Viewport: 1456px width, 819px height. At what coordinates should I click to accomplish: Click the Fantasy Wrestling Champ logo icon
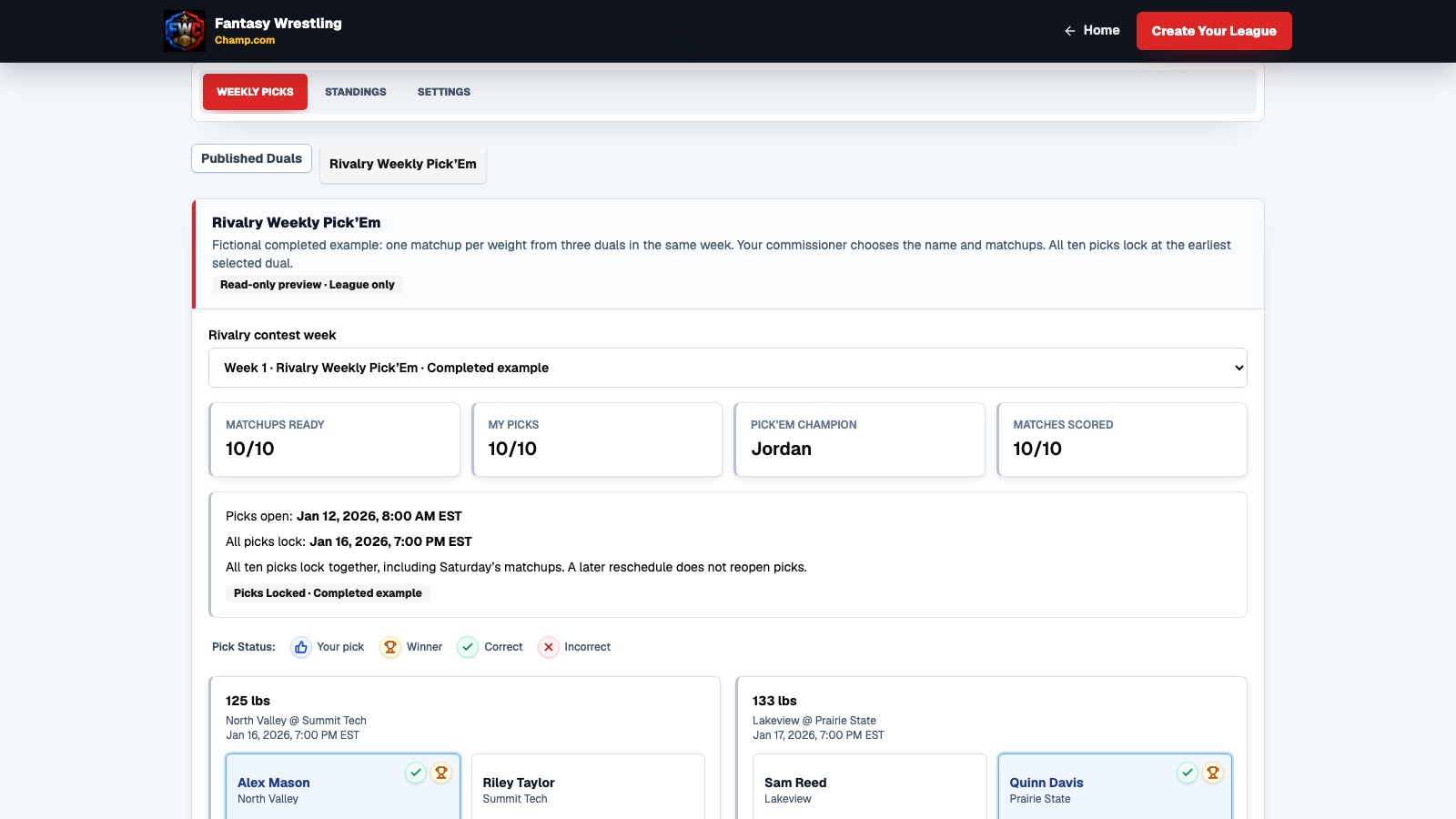(x=185, y=31)
